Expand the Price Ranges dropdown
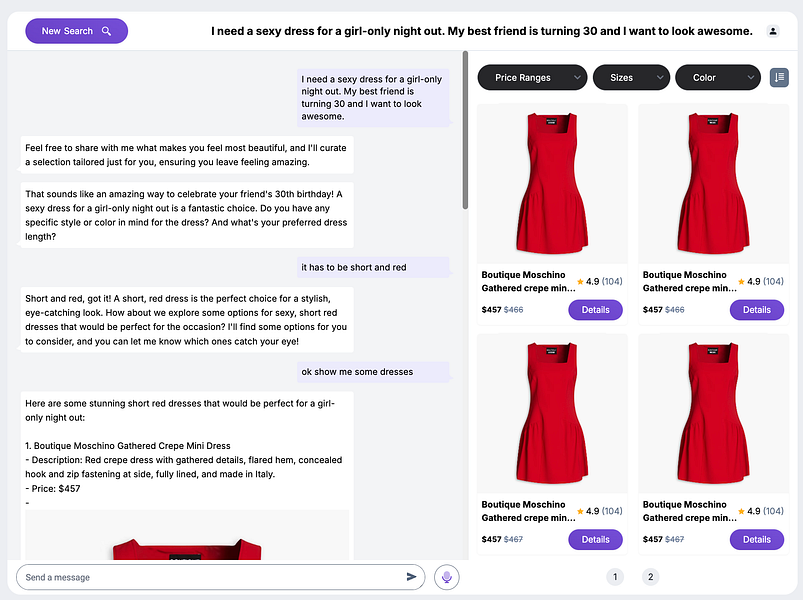Screen dimensions: 803x600 [x=532, y=77]
